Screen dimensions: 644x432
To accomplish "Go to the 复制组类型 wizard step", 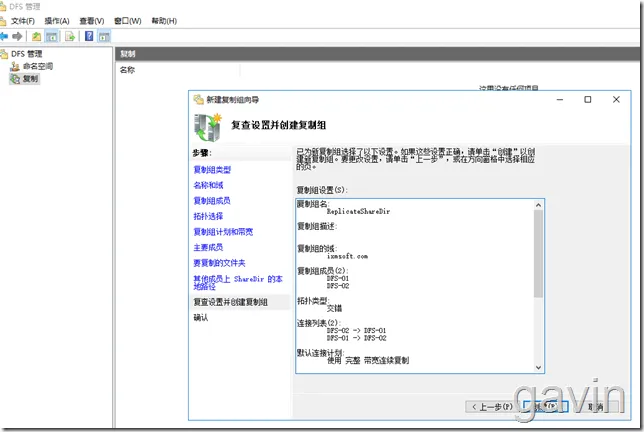I will (212, 170).
